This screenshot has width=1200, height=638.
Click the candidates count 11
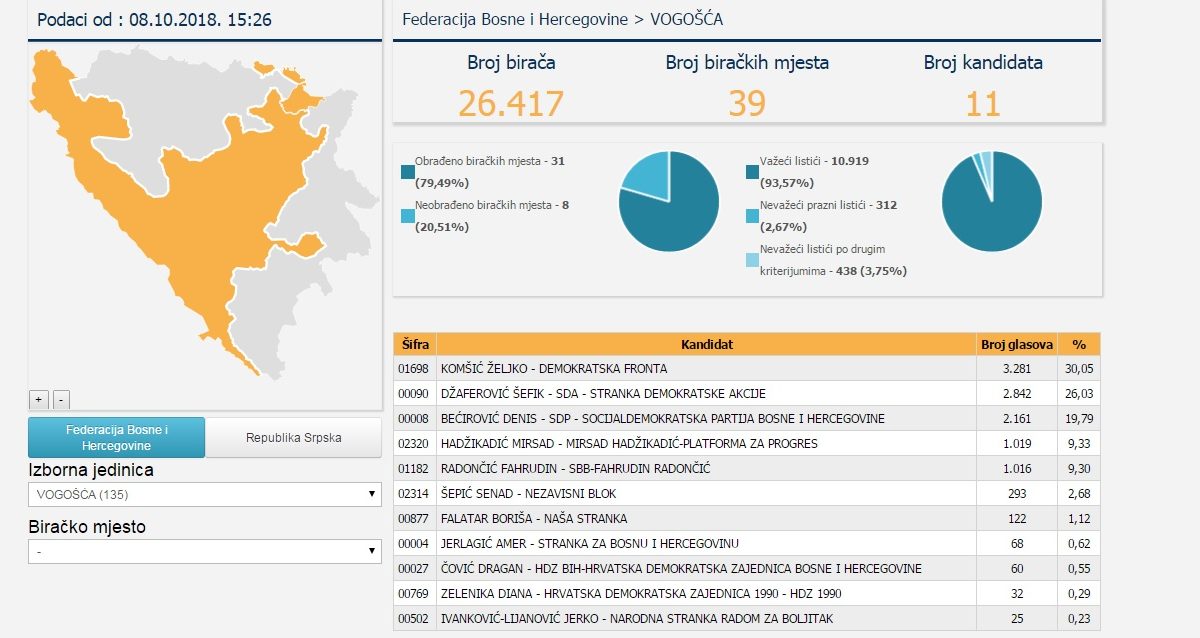[x=983, y=102]
